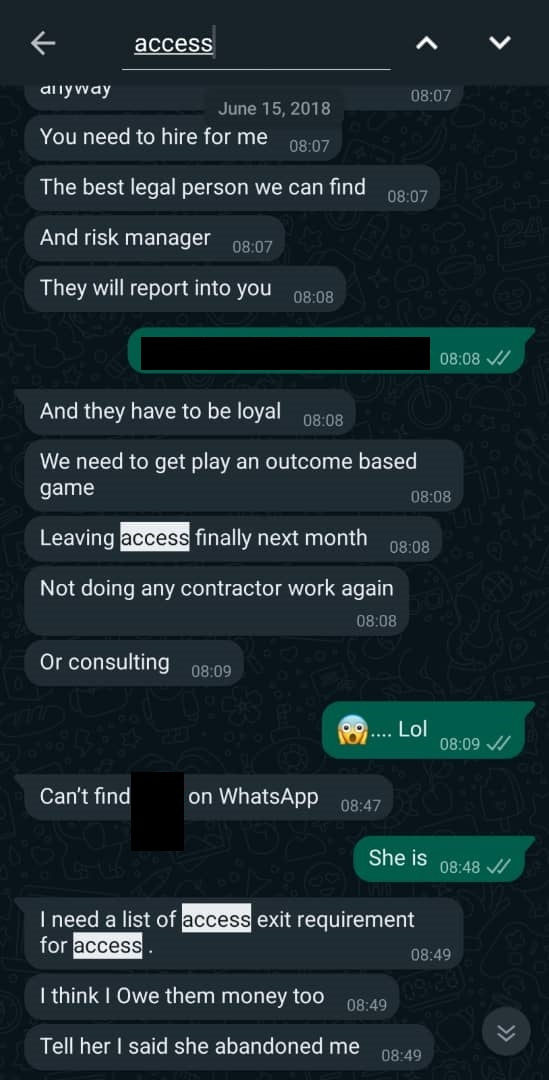Tap the back arrow to exit search
Screen dimensions: 549x1080
43,43
